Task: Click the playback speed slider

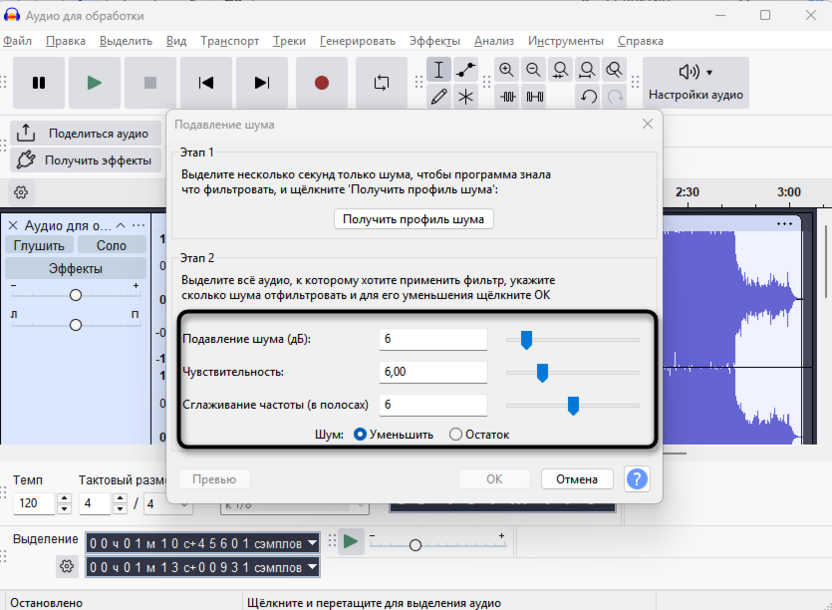Action: [x=415, y=545]
